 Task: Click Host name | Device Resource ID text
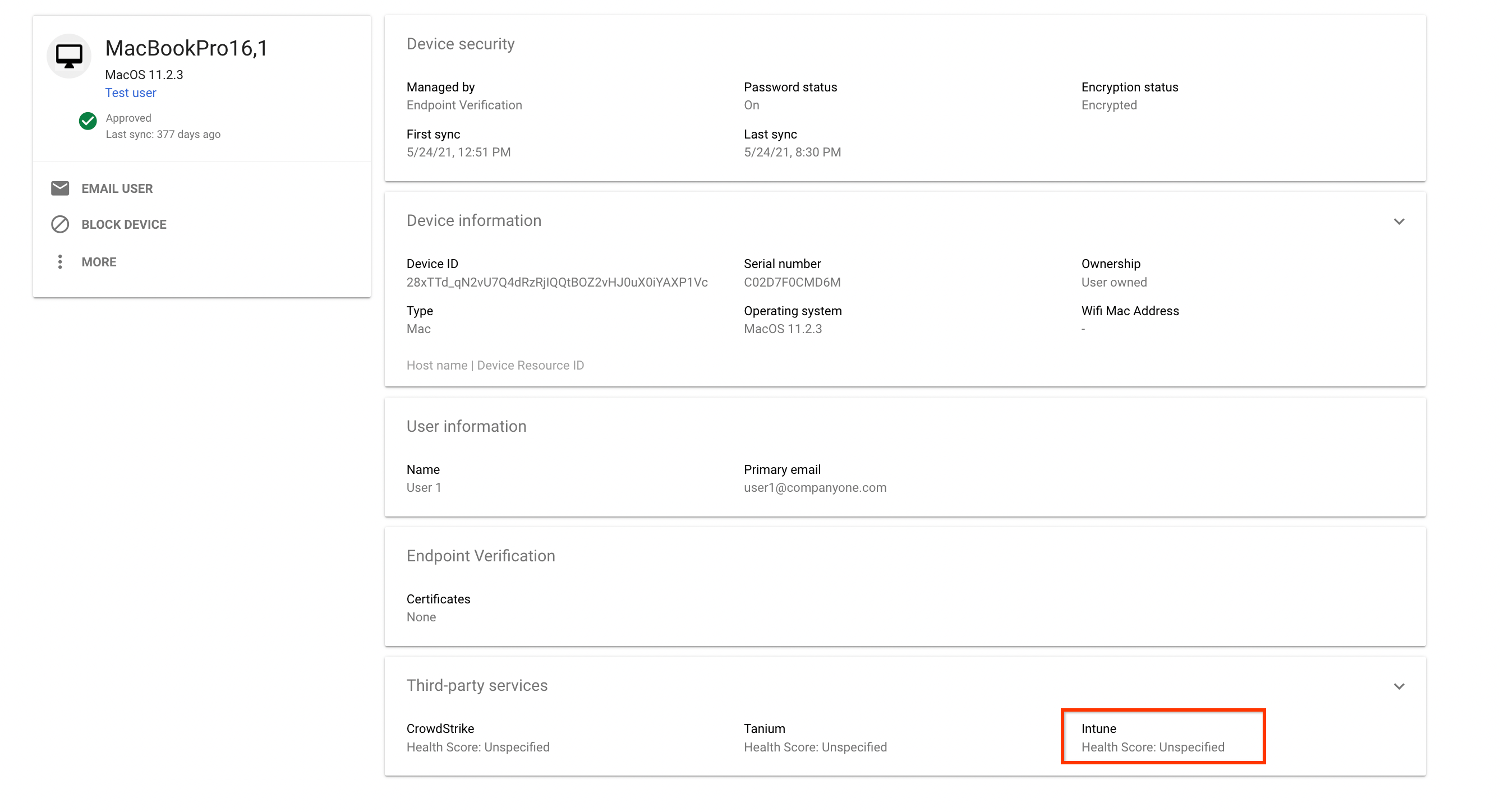point(495,365)
